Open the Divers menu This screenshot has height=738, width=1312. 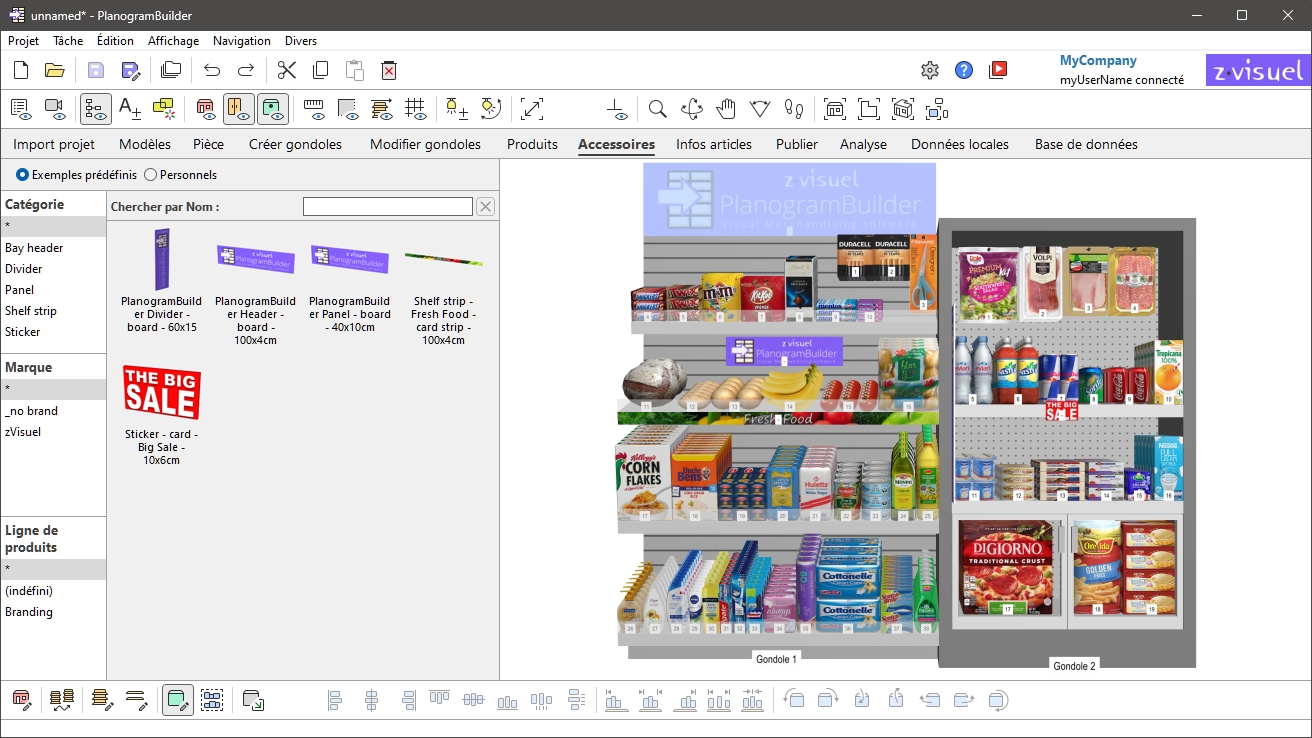coord(301,41)
